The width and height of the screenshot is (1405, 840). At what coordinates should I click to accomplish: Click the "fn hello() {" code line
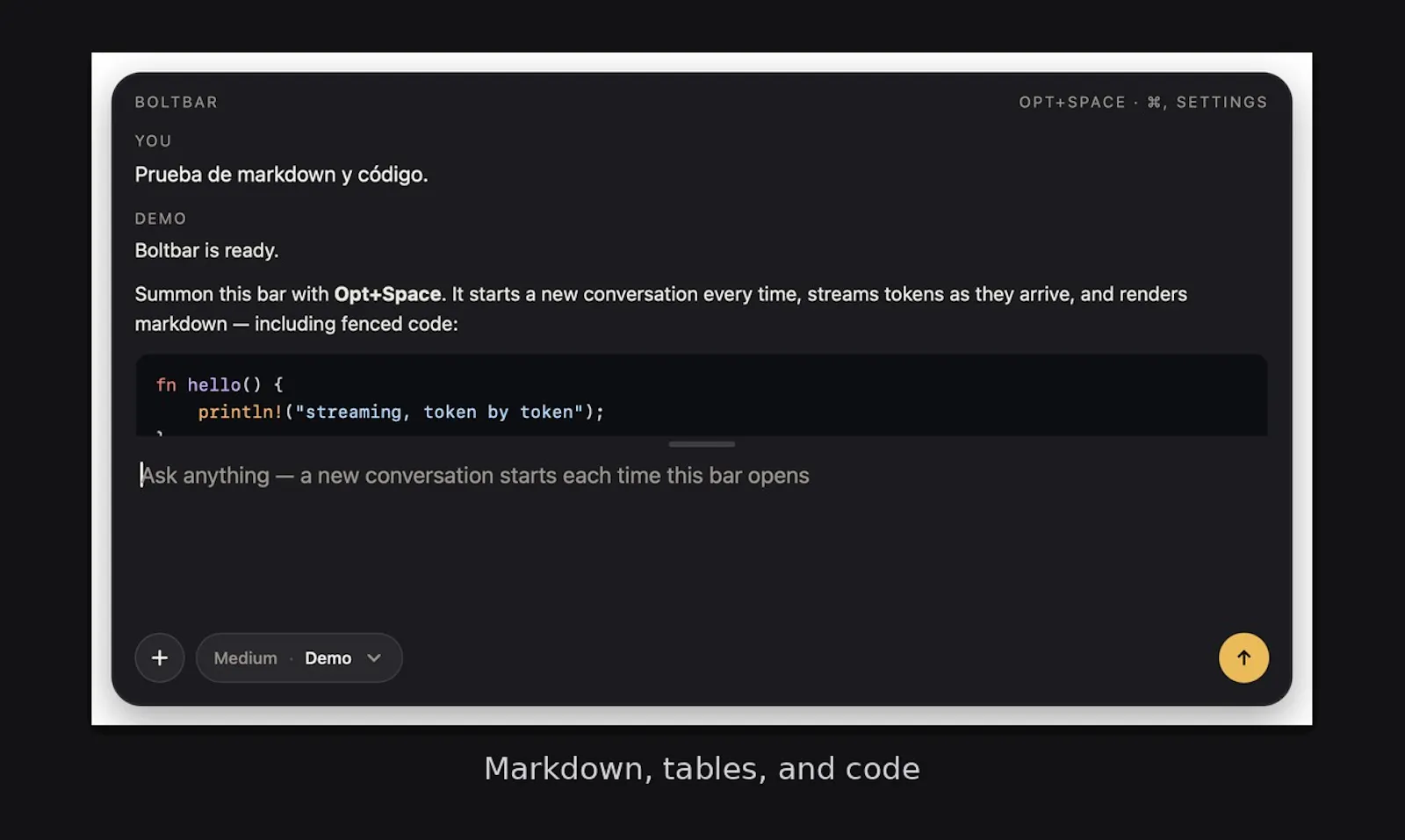click(220, 384)
